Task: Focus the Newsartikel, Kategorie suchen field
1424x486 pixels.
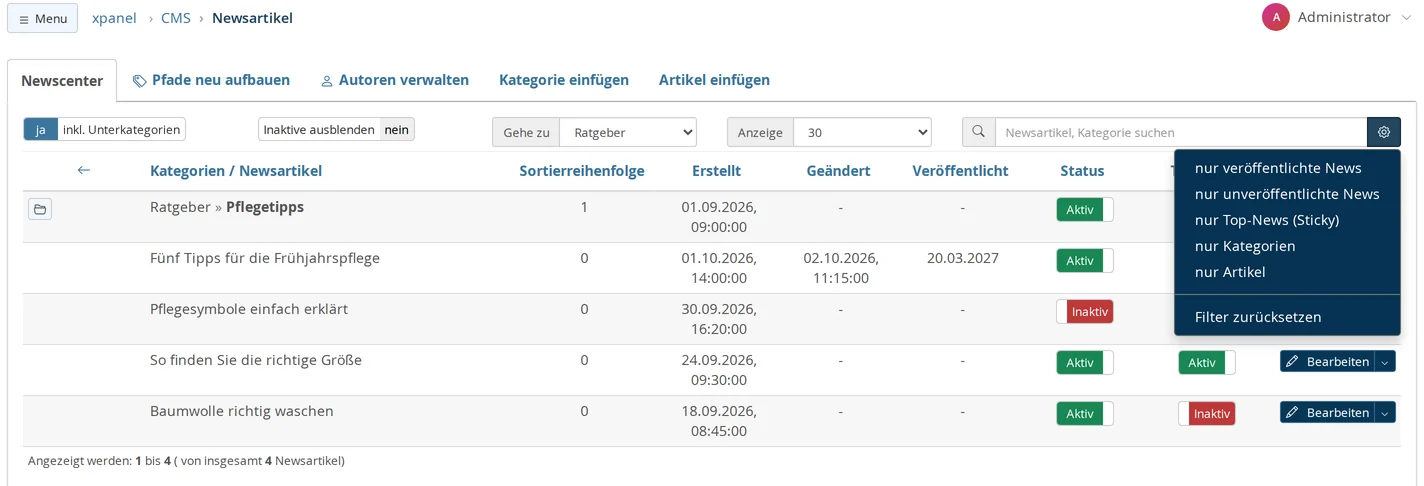Action: click(1181, 132)
